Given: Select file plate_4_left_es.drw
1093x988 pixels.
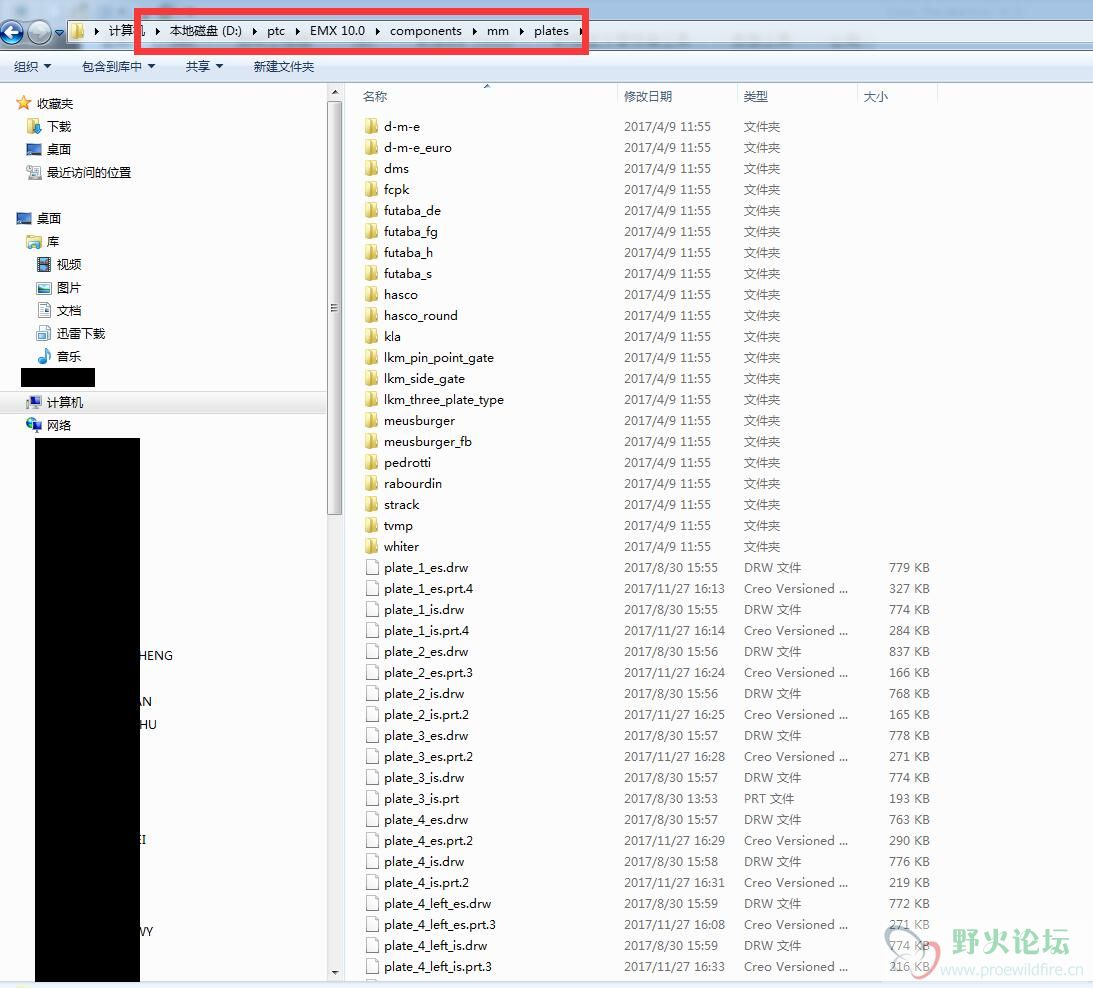Looking at the screenshot, I should click(437, 903).
